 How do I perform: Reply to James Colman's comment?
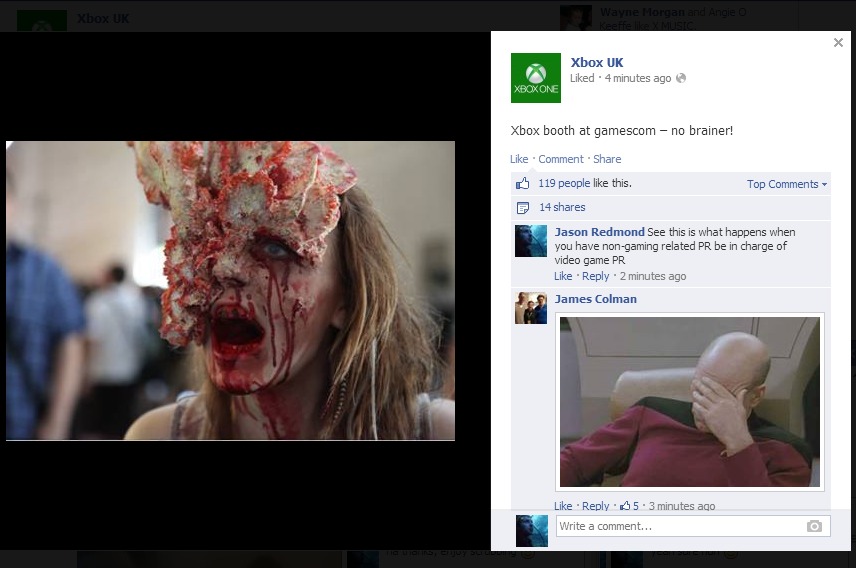[595, 506]
